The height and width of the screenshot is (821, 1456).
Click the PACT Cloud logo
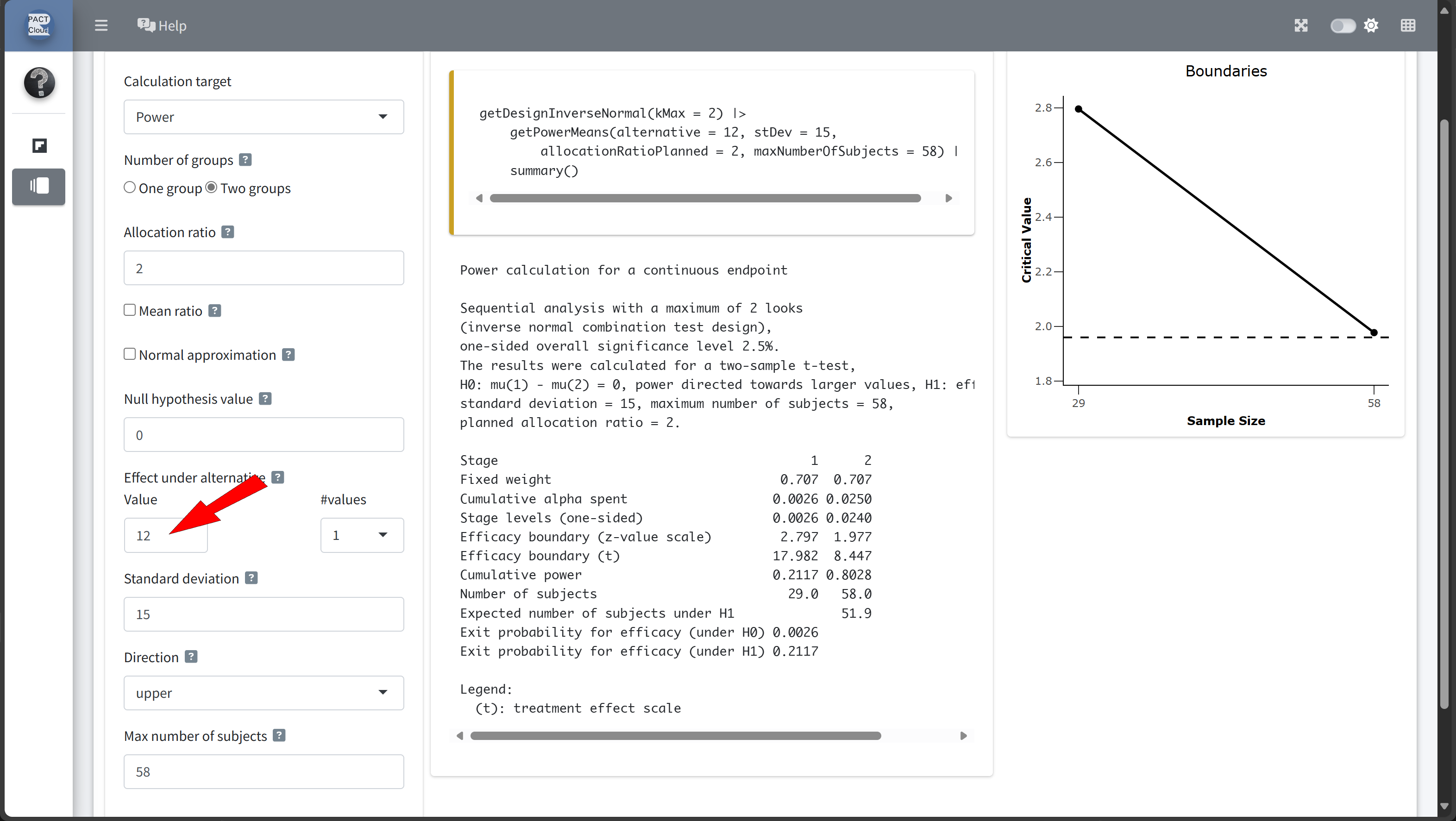38,25
